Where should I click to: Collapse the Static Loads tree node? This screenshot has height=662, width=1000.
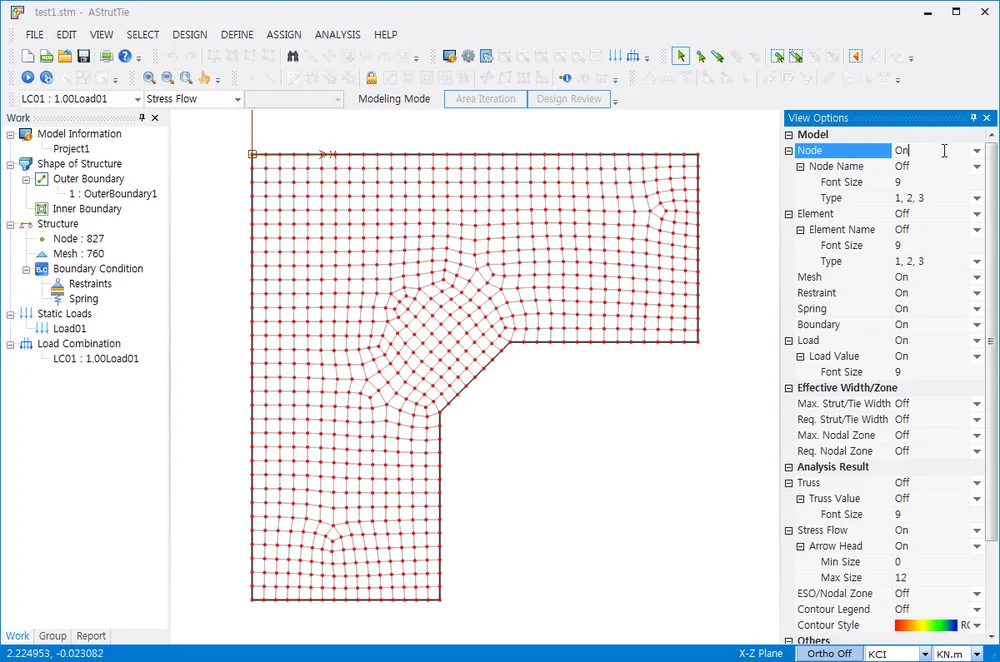click(10, 314)
